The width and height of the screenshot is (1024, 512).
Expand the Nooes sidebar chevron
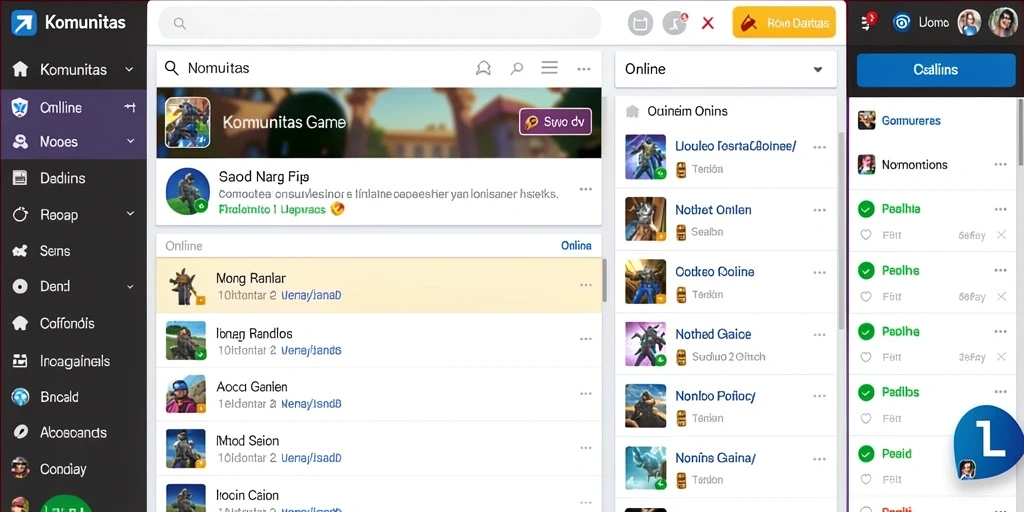pos(130,141)
